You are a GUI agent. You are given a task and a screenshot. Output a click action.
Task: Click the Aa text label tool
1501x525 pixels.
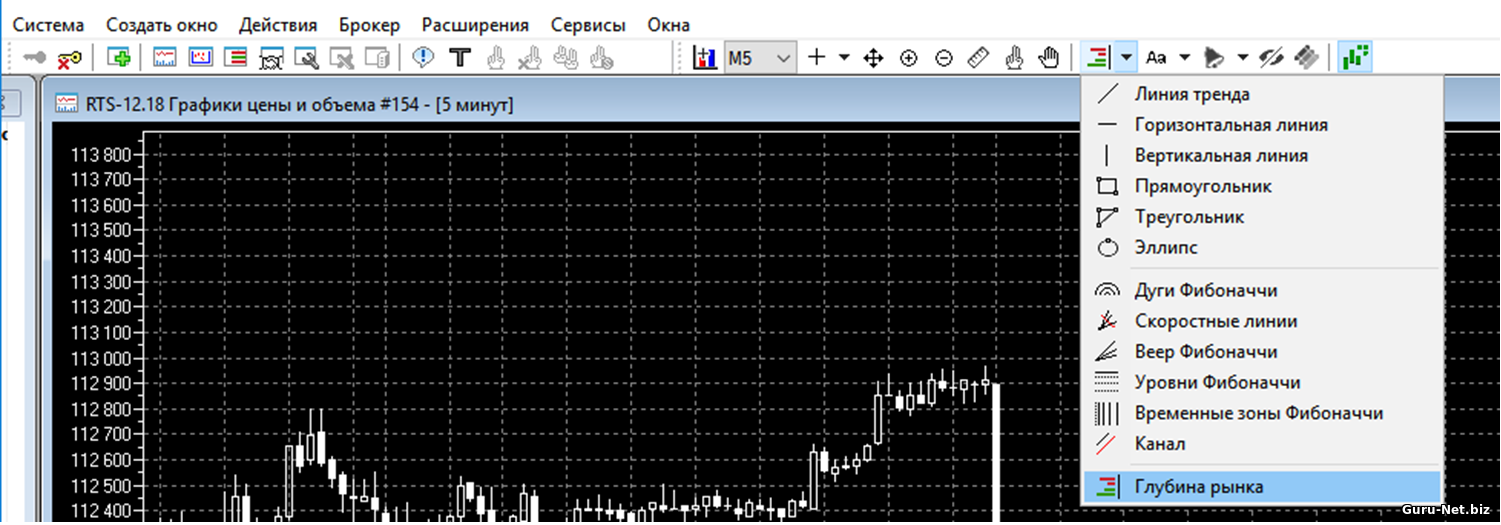1156,58
